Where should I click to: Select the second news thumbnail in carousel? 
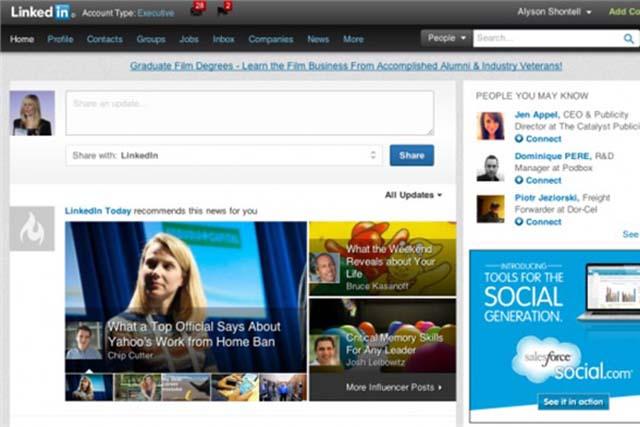pos(138,387)
